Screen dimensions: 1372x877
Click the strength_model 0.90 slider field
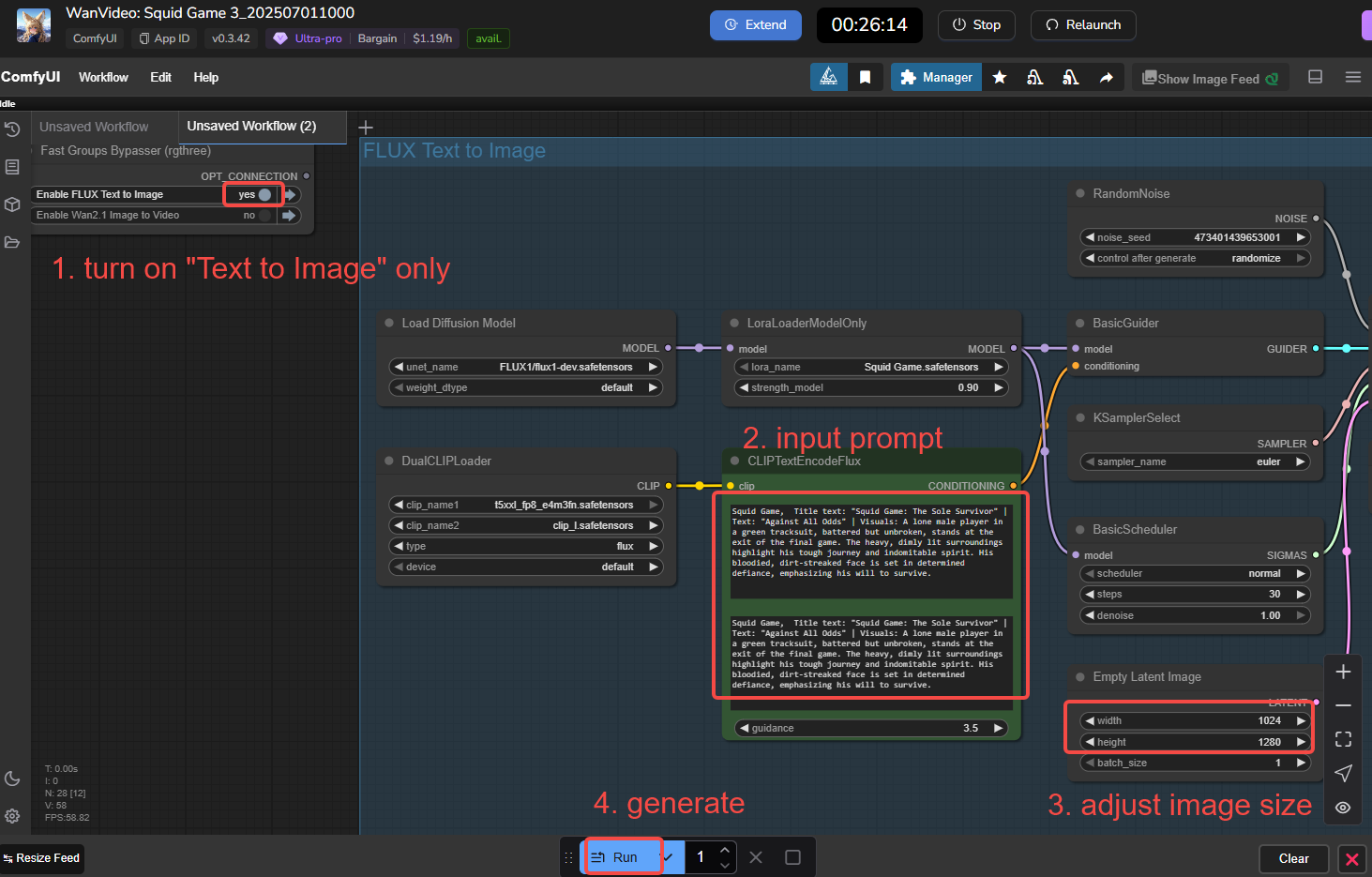pos(871,387)
